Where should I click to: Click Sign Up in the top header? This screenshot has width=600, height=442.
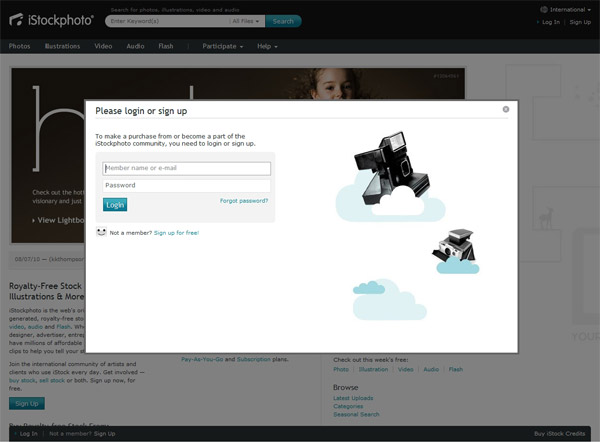pyautogui.click(x=580, y=22)
